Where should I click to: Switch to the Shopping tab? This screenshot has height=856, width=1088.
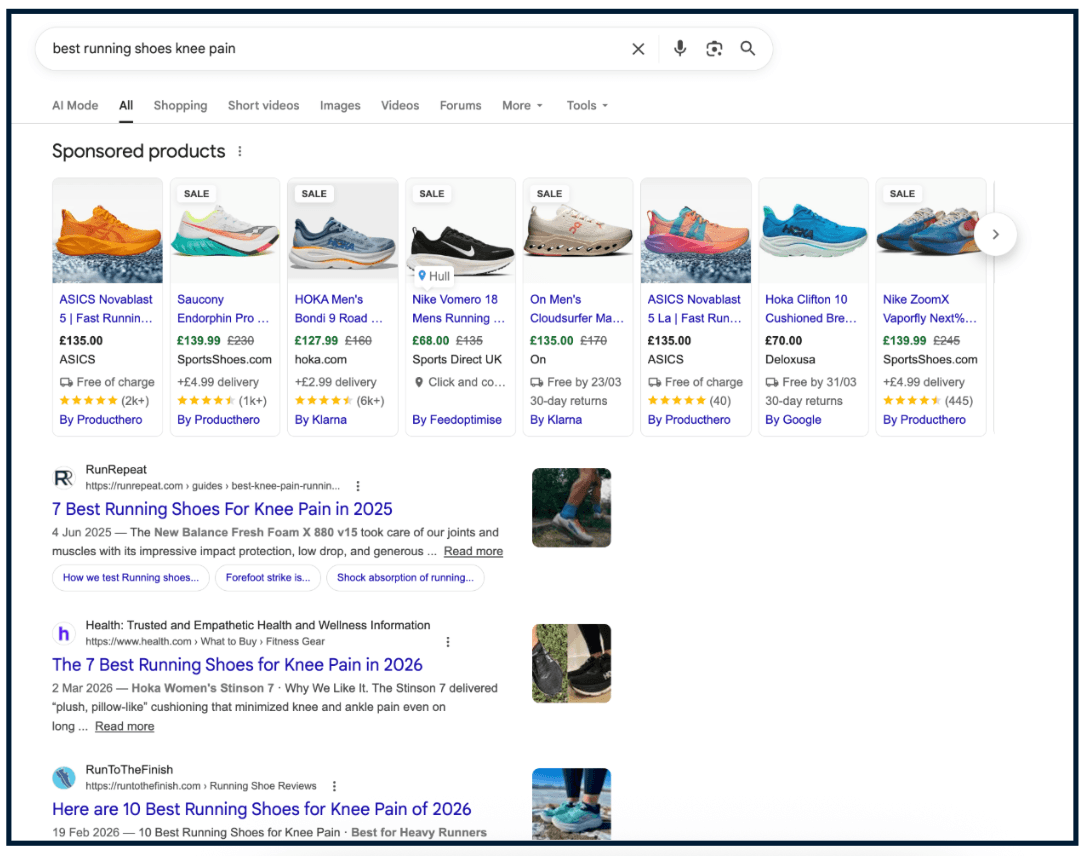[x=180, y=105]
